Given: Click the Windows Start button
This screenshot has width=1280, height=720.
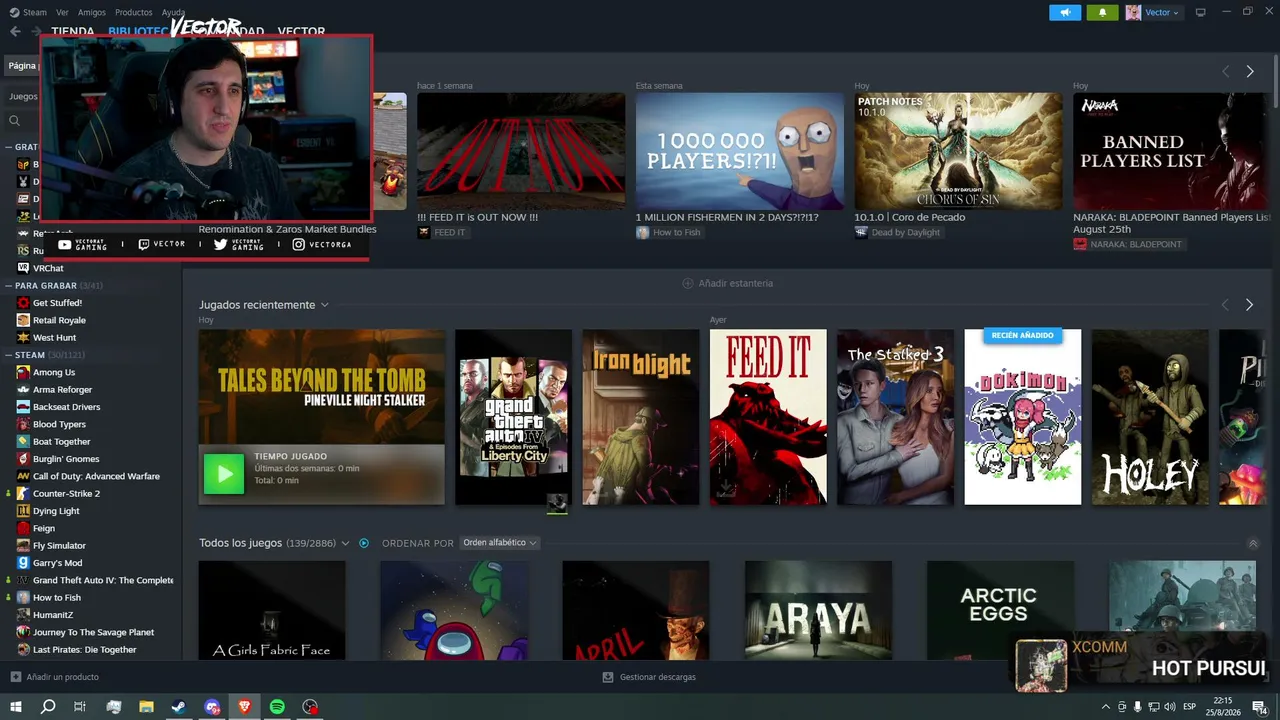Looking at the screenshot, I should (x=15, y=707).
